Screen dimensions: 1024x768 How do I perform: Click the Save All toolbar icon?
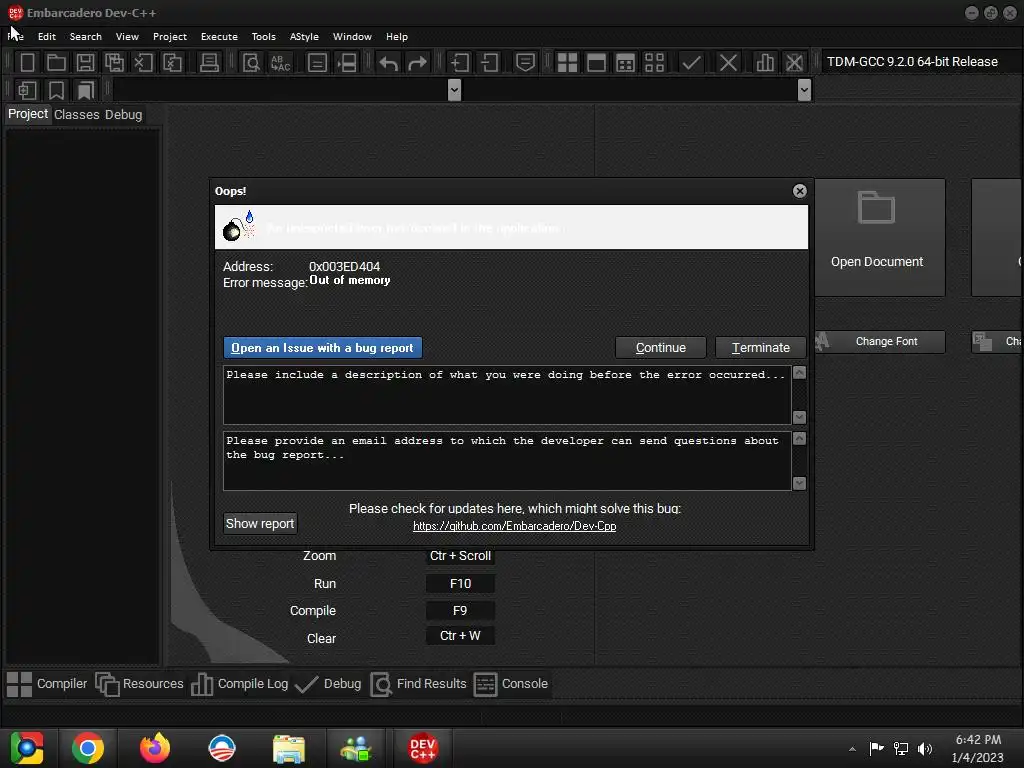tap(114, 63)
